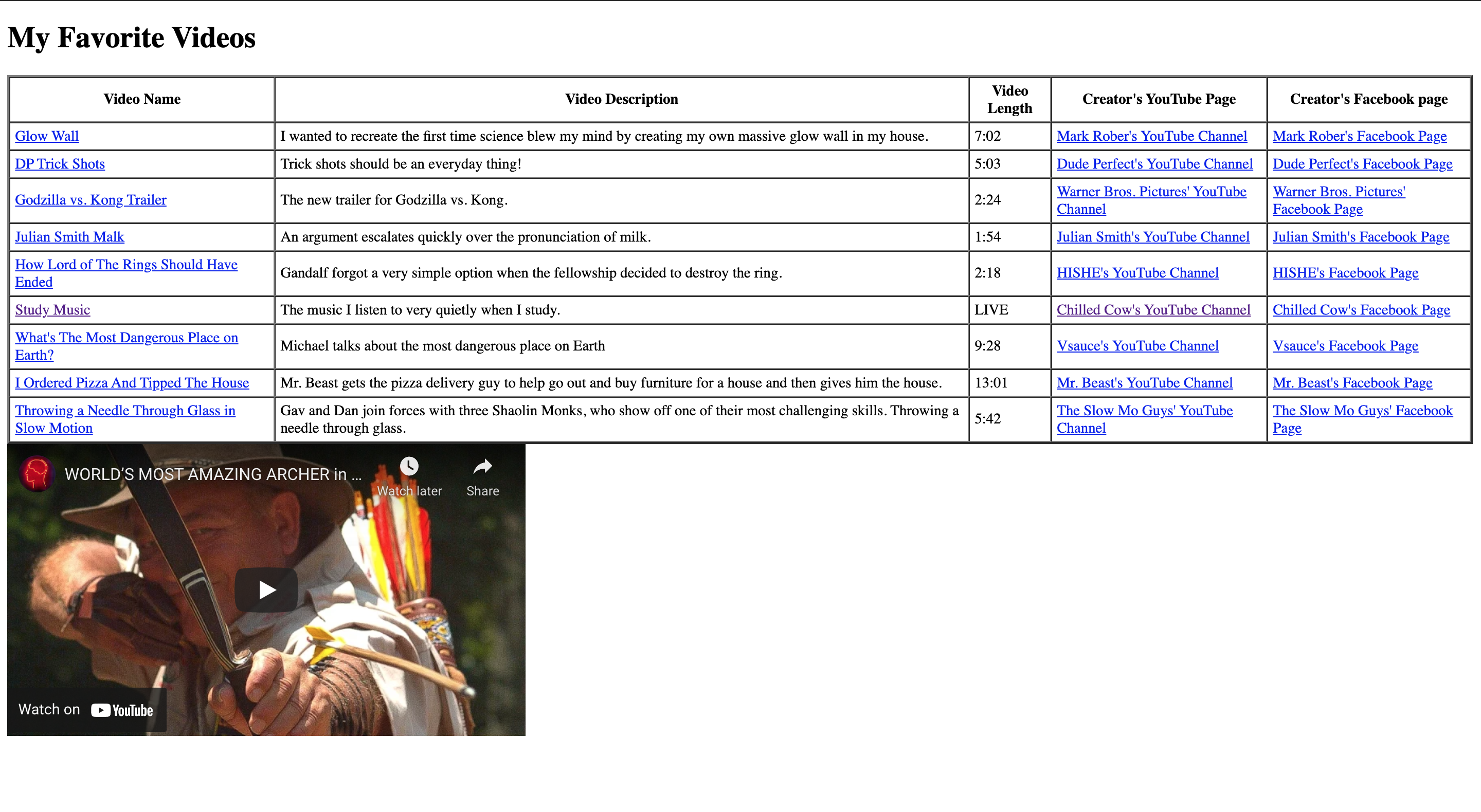This screenshot has height=812, width=1481.
Task: Visit Vsauce's YouTube Channel
Action: click(x=1137, y=346)
